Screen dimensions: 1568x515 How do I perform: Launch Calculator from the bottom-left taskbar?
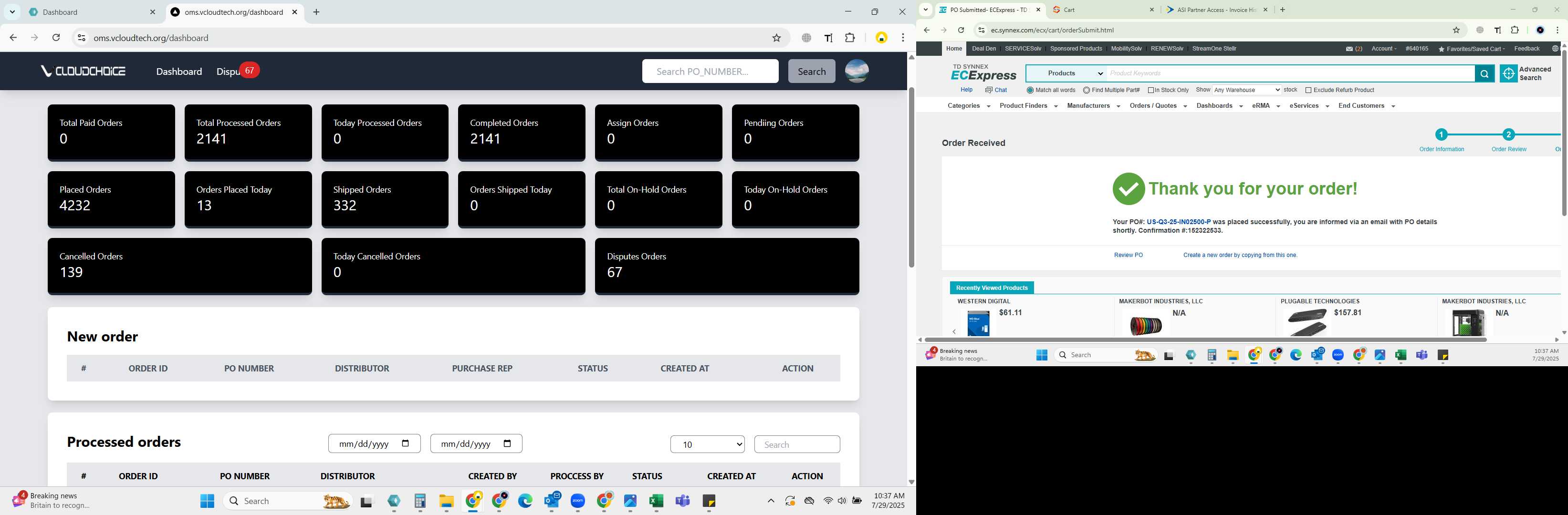pos(420,501)
